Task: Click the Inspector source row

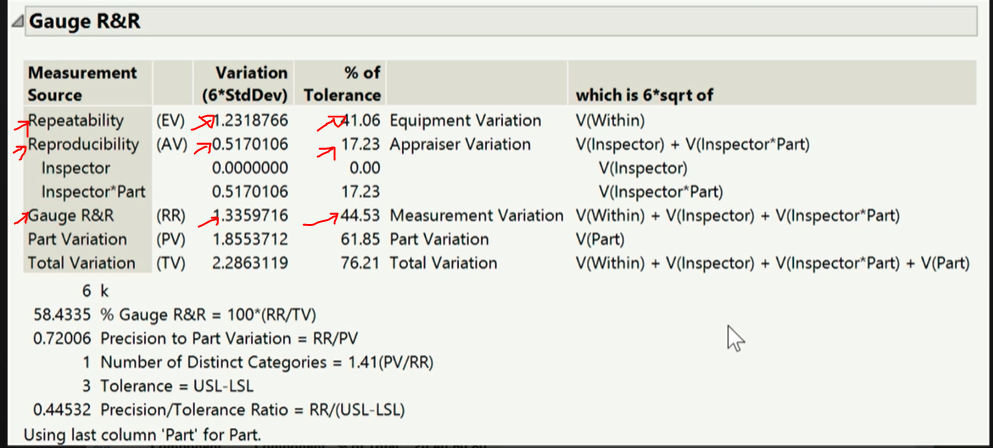Action: pos(76,168)
